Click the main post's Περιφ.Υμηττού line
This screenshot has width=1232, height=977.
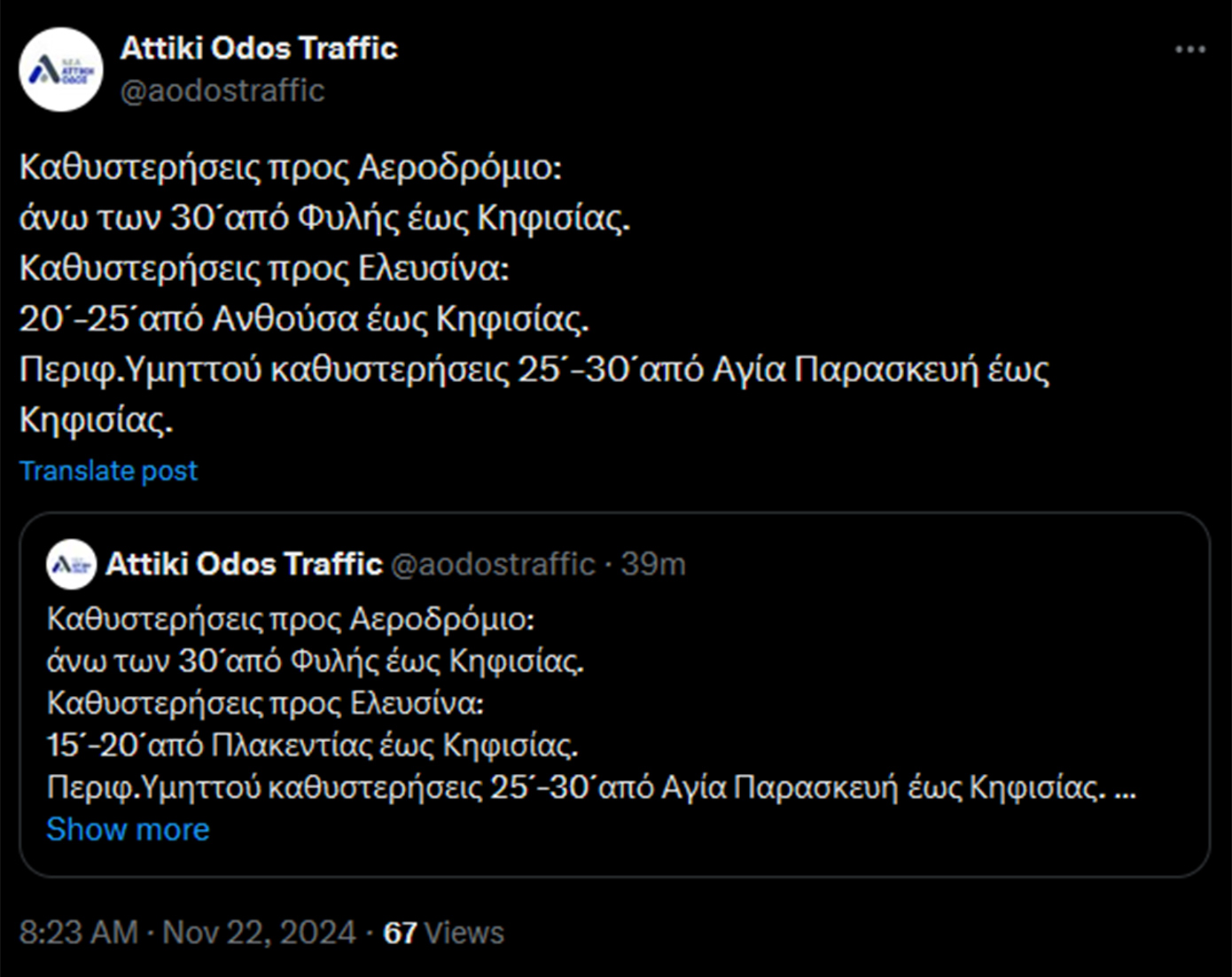click(x=534, y=370)
